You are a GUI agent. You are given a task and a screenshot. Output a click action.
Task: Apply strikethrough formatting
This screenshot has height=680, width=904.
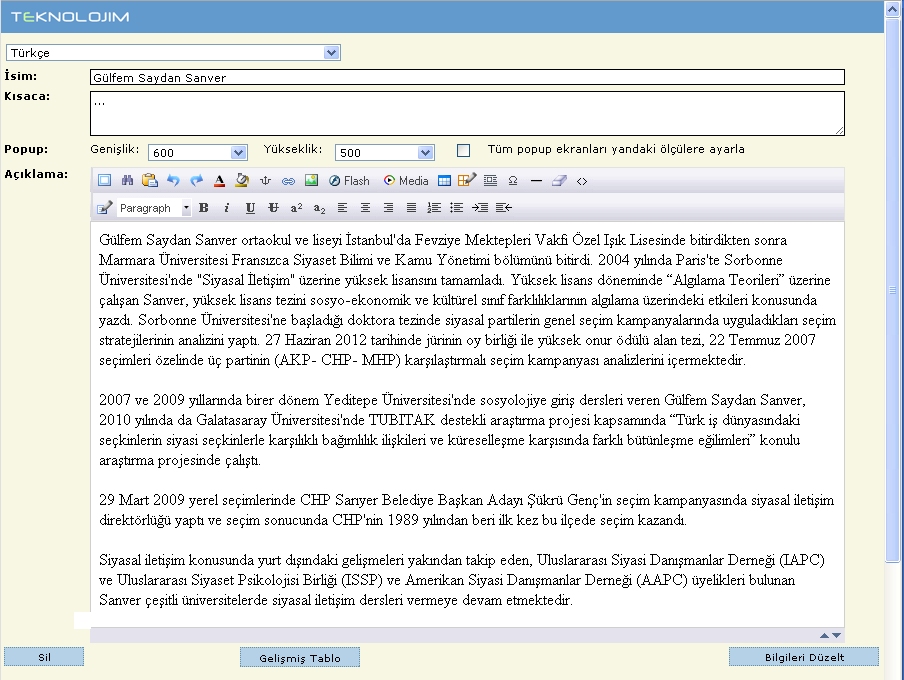coord(272,208)
